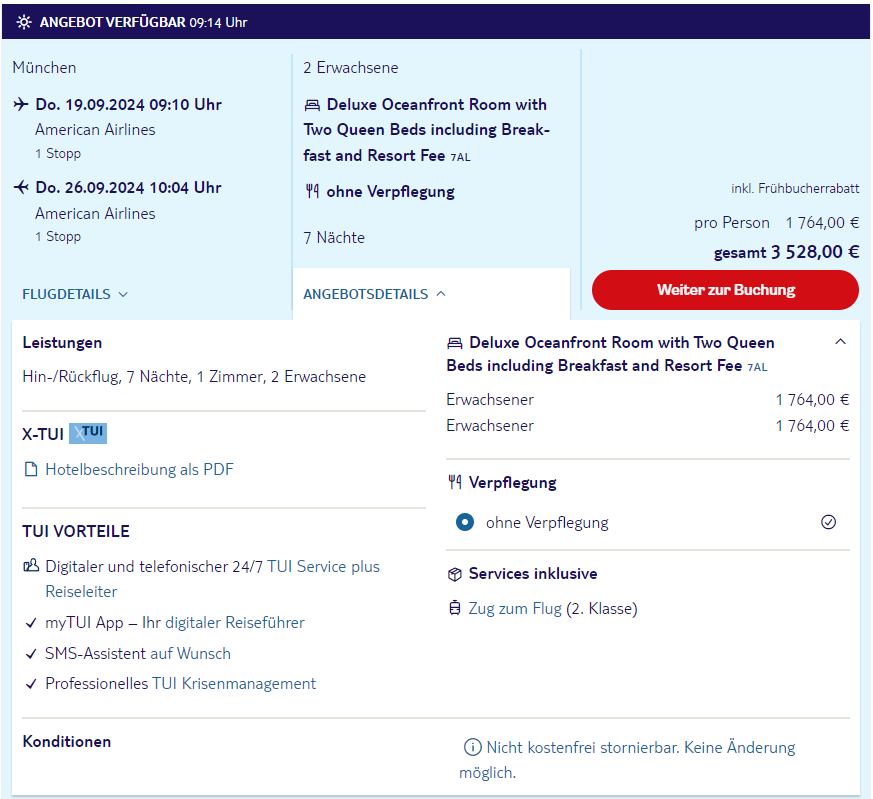Click the circled checkmark on ohne Verpflegung row
The width and height of the screenshot is (873, 799).
tap(828, 522)
